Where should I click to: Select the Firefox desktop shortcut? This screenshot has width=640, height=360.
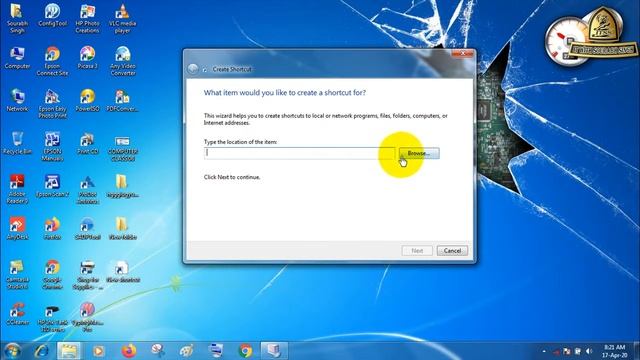pyautogui.click(x=52, y=228)
